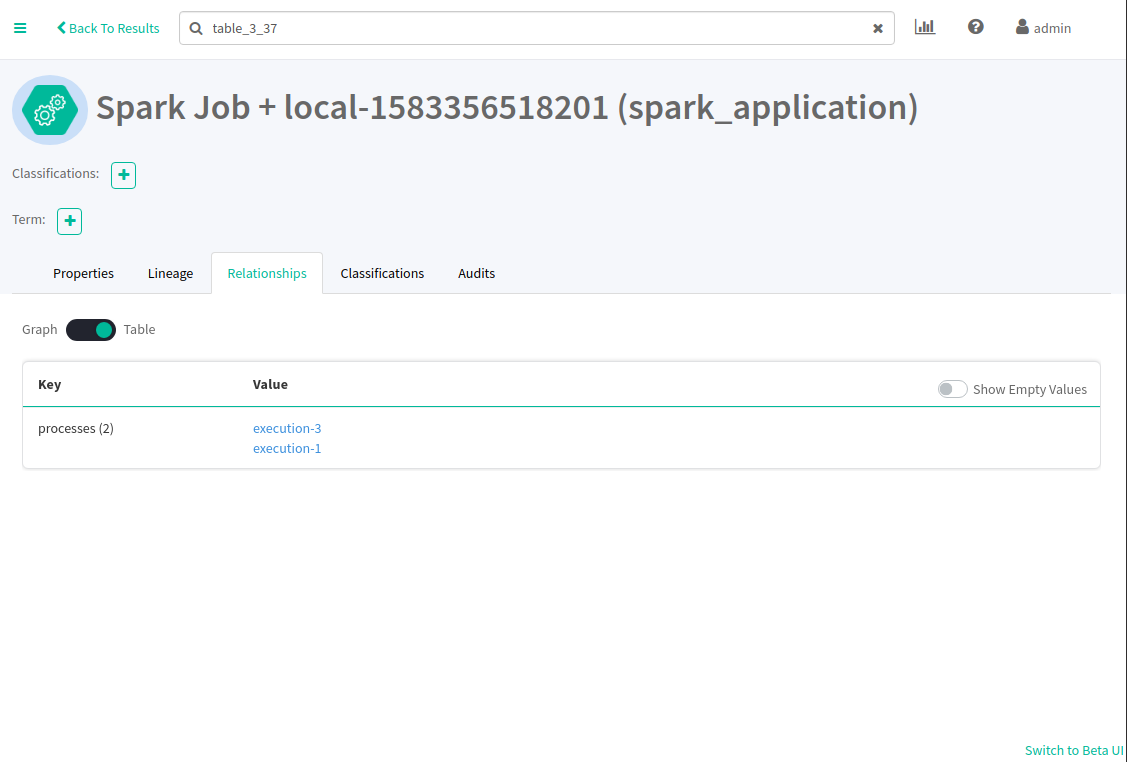Click the Spark Job gear hexagon icon

pos(50,110)
